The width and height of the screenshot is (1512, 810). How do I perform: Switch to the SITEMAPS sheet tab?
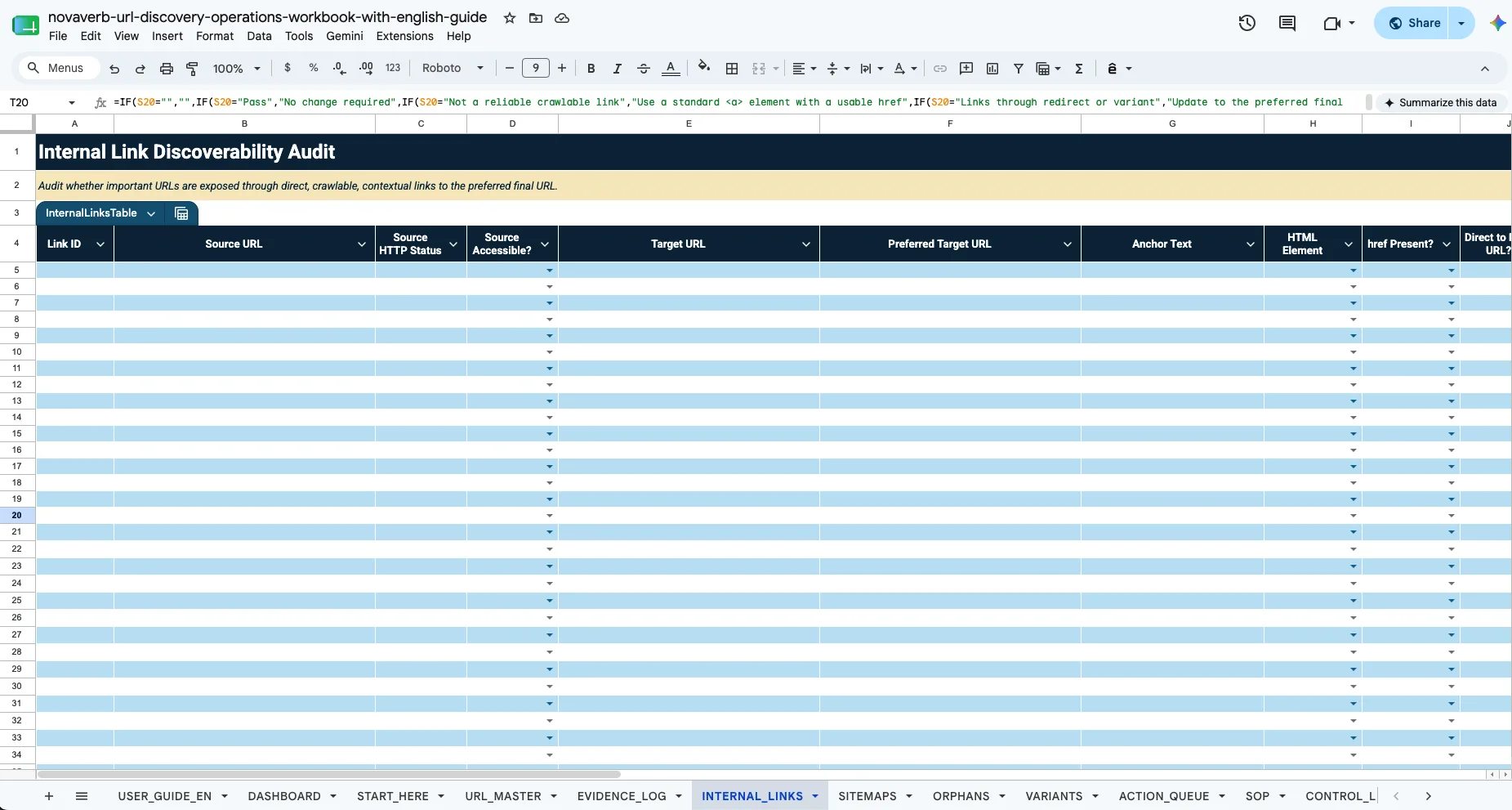(x=868, y=796)
